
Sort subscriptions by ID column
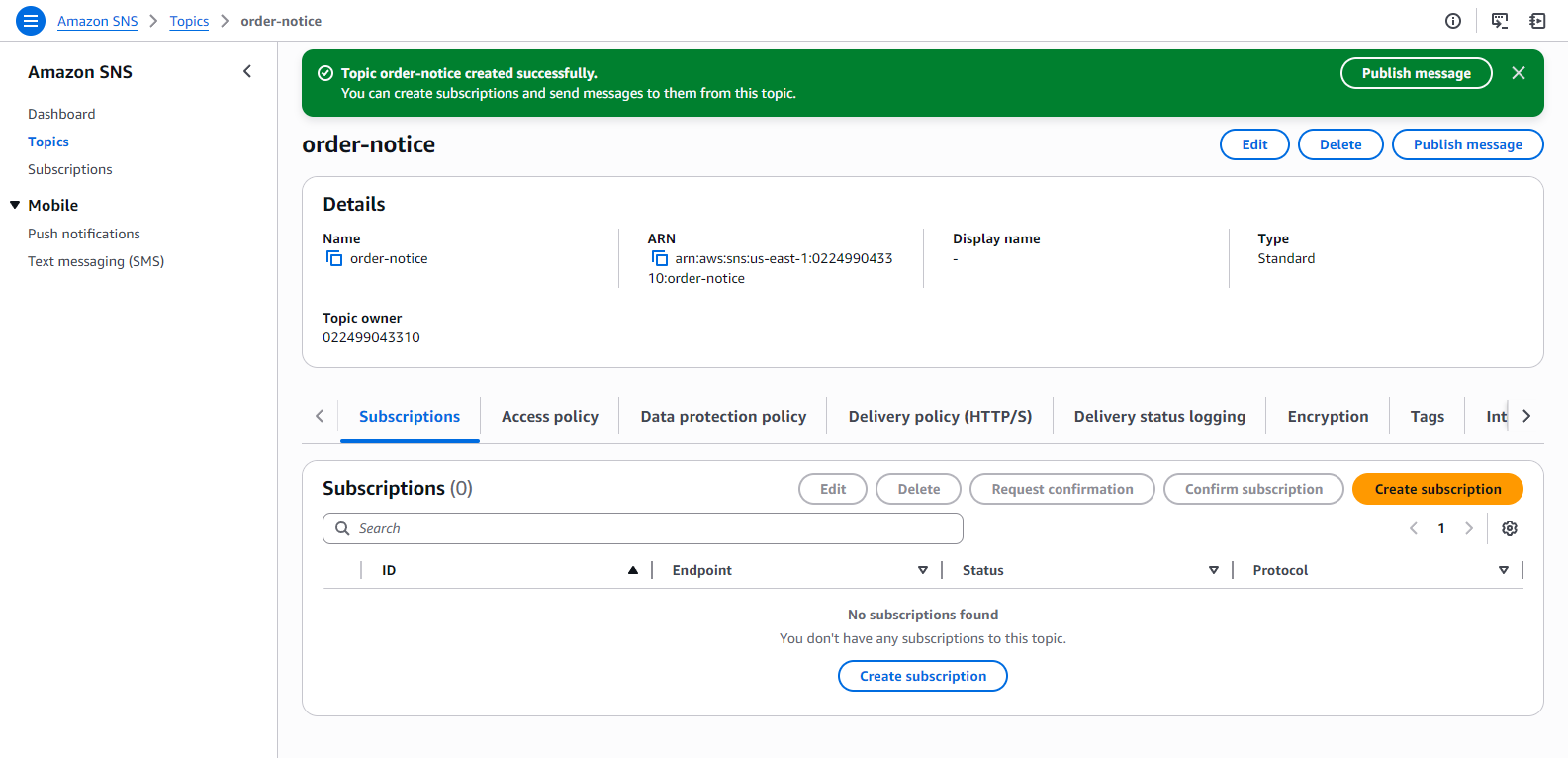pos(633,570)
